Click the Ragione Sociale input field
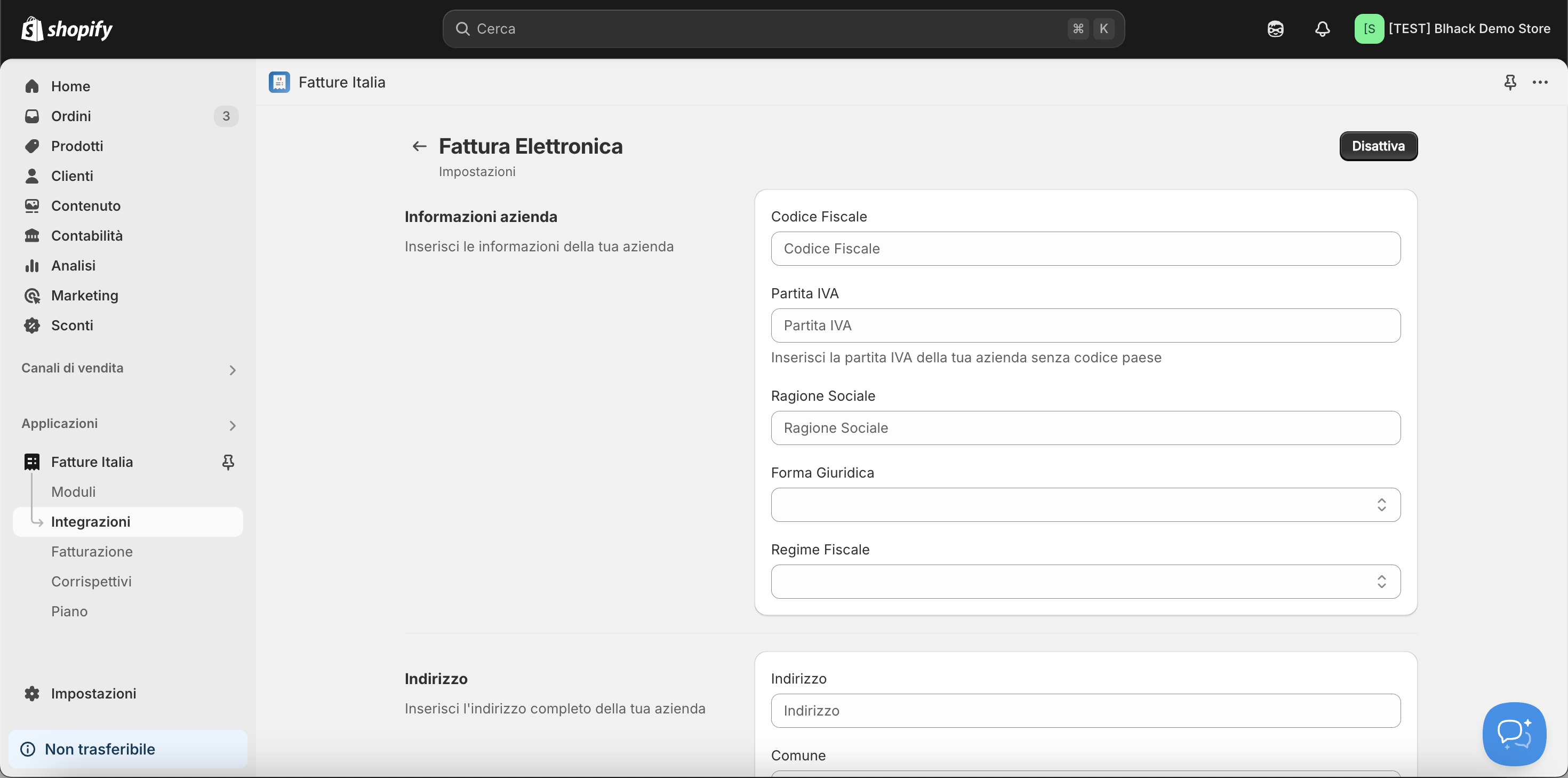 [x=1085, y=428]
